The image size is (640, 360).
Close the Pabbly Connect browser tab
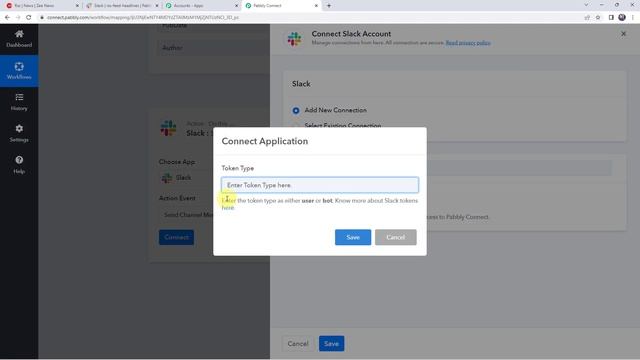(x=316, y=6)
